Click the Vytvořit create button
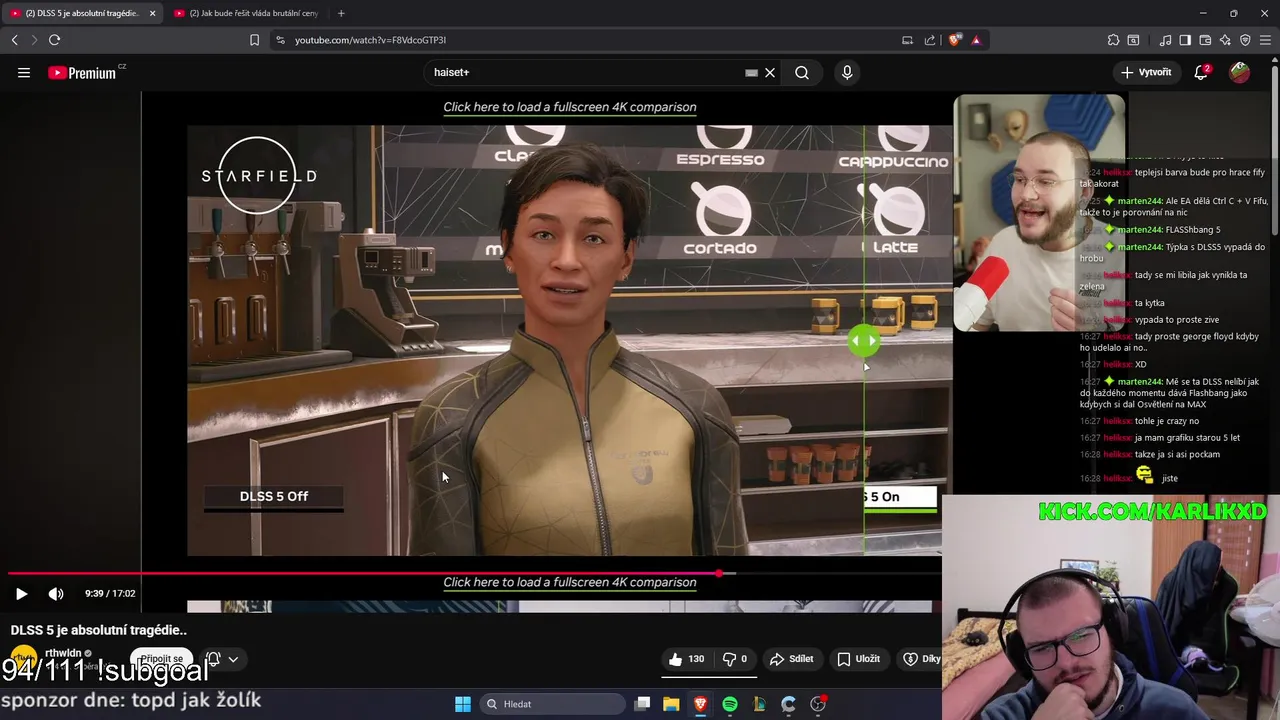Viewport: 1280px width, 720px height. click(1146, 72)
